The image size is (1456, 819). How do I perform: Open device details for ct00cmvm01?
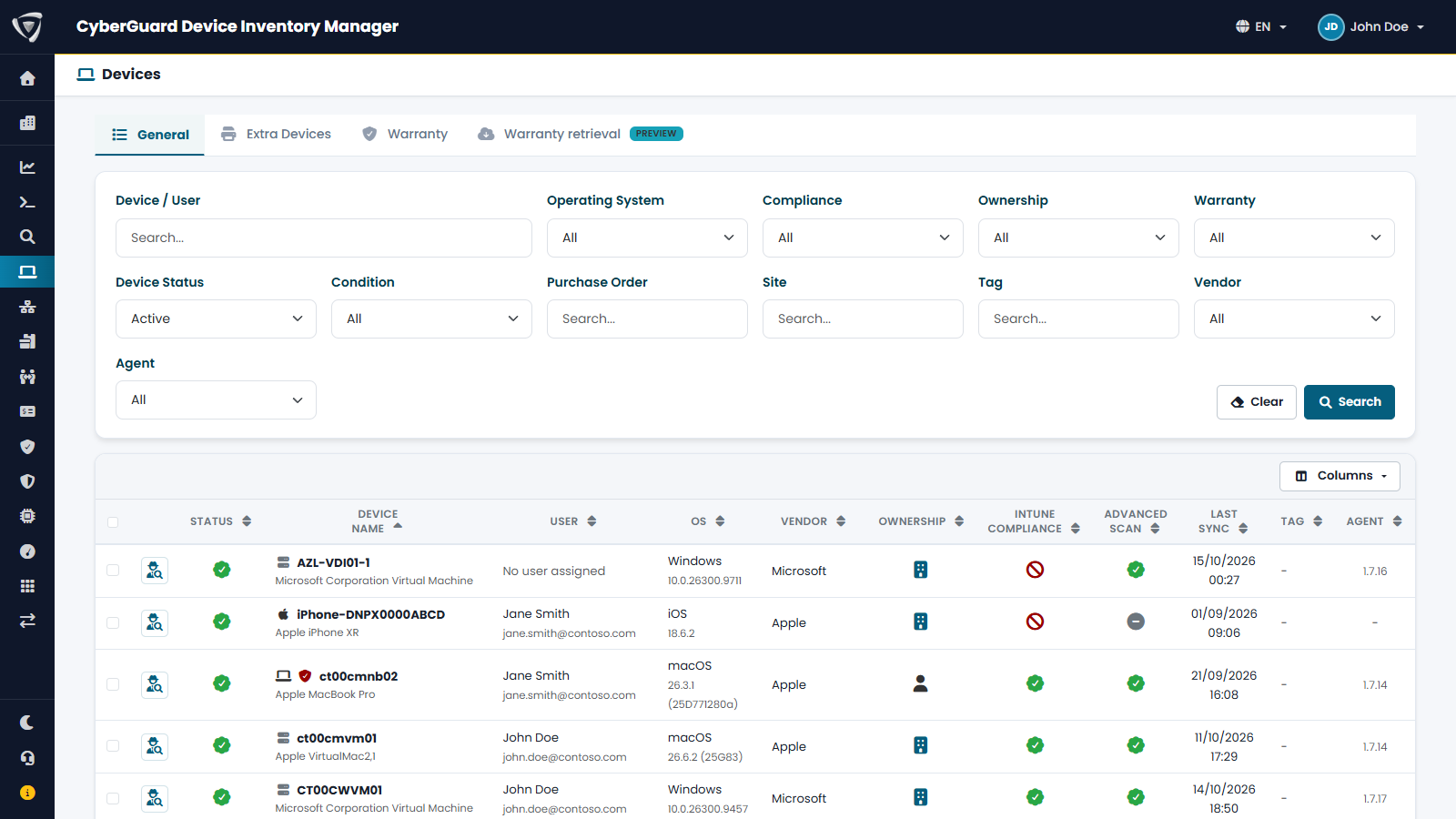pos(155,746)
